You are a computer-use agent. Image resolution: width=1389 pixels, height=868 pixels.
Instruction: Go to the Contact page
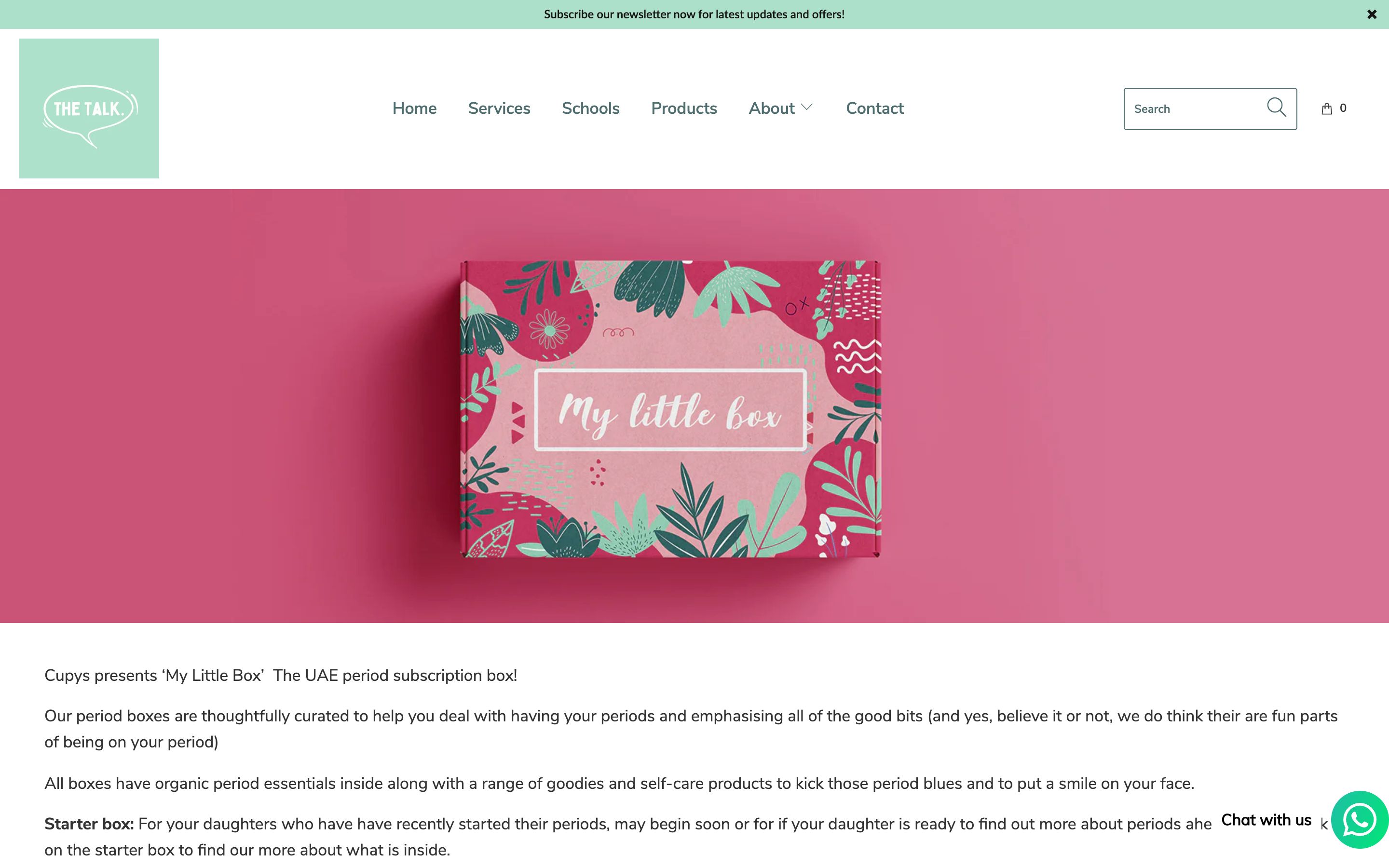coord(875,108)
